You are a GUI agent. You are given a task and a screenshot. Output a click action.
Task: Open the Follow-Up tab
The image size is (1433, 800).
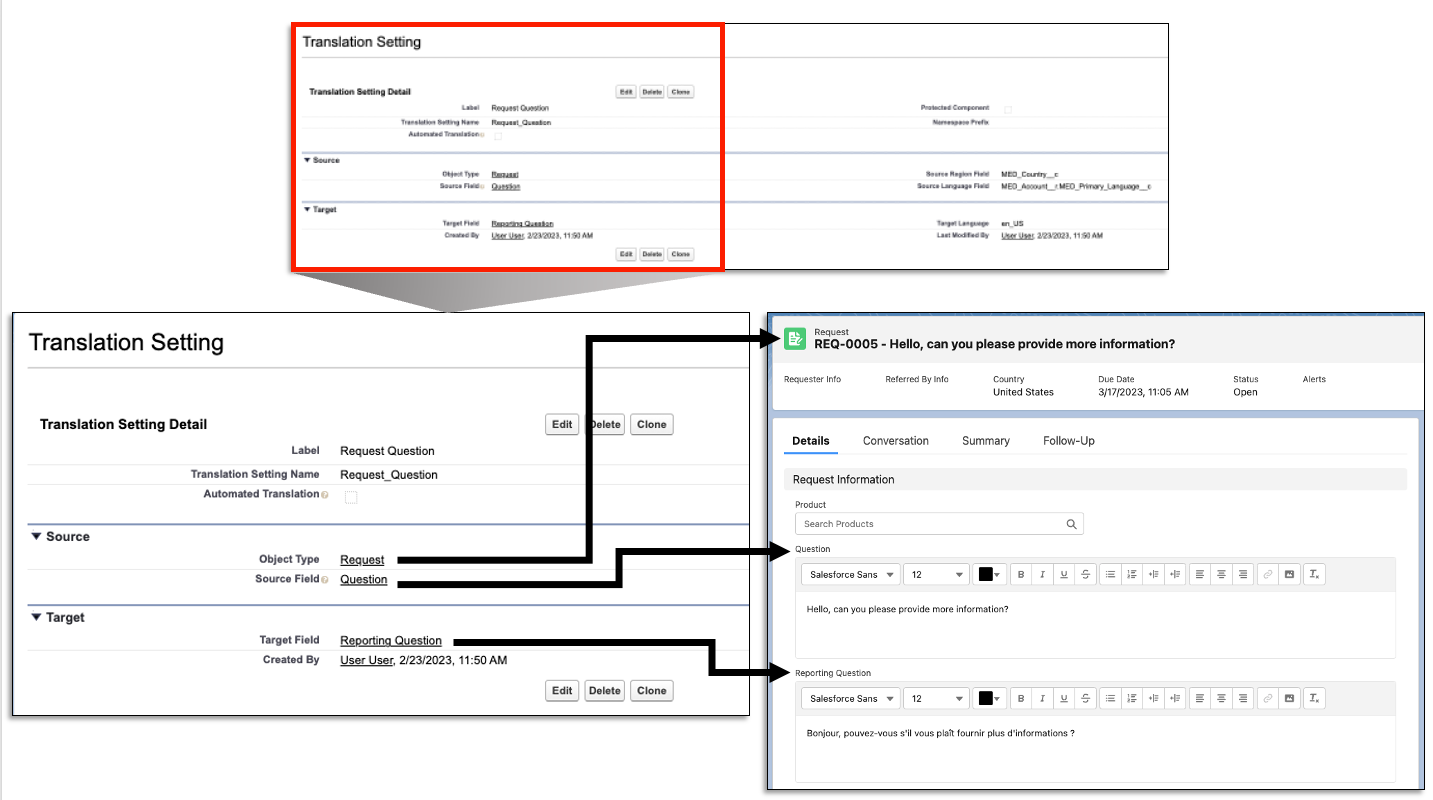1068,441
